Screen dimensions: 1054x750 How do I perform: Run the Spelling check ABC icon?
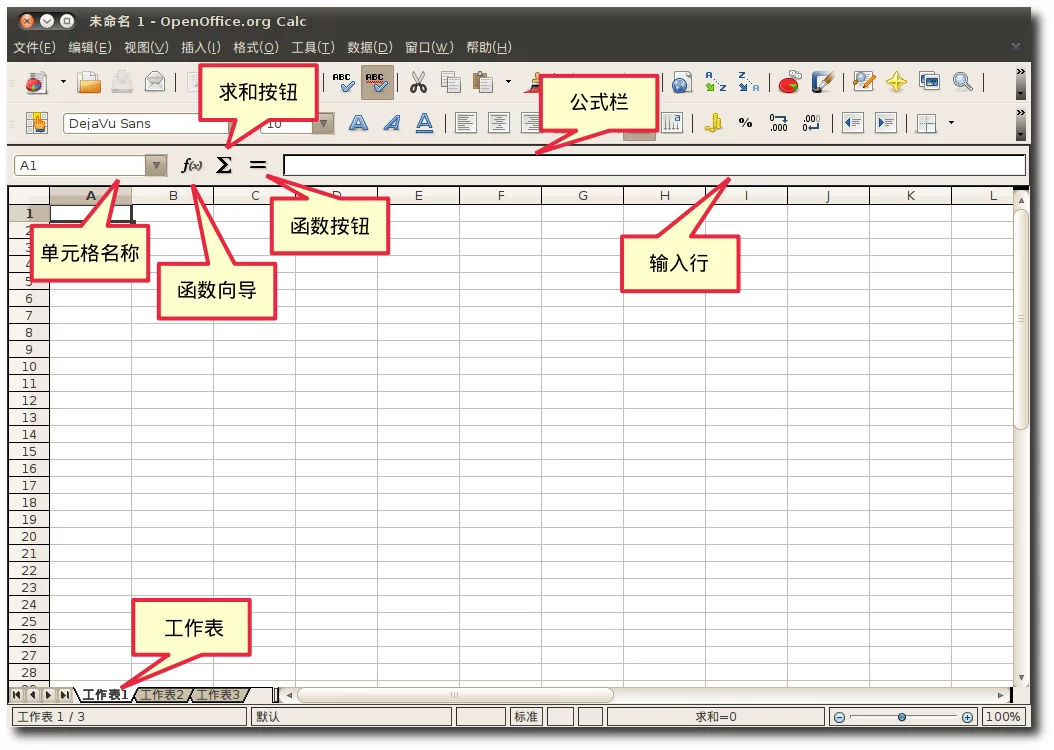[x=343, y=83]
